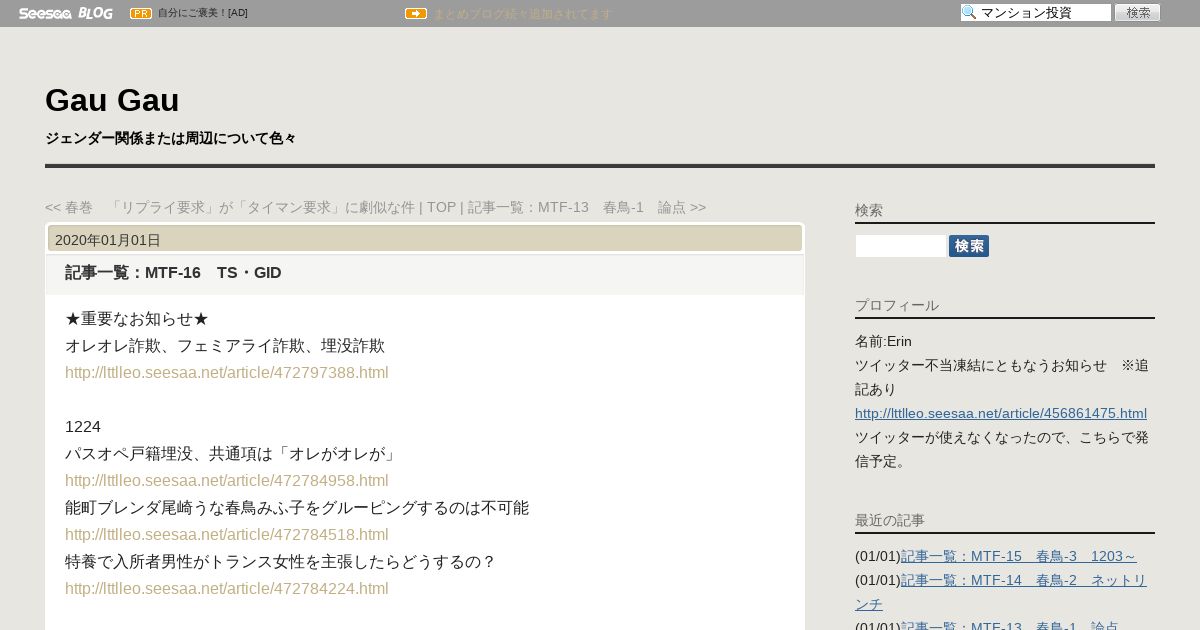The width and height of the screenshot is (1200, 630).
Task: Click the ★重要なお知らせ★ text line
Action: (x=137, y=319)
